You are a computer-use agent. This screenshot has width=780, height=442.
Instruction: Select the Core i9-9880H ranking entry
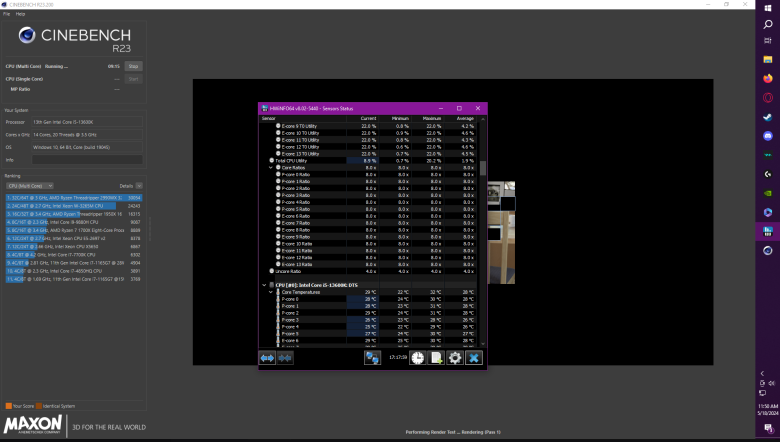(x=74, y=222)
